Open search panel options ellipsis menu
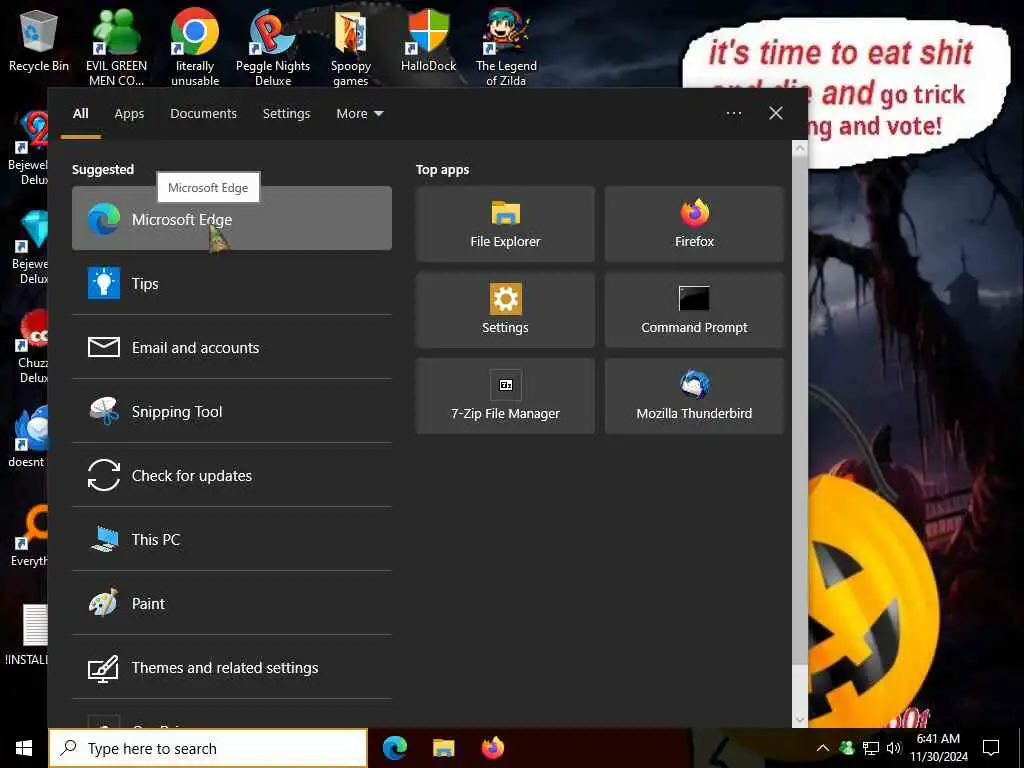This screenshot has width=1024, height=768. [733, 114]
